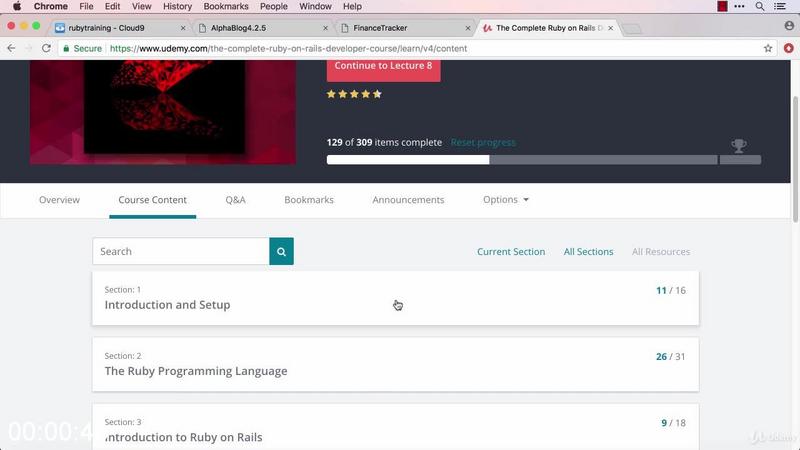This screenshot has width=800, height=450.
Task: Show All Sections
Action: point(588,252)
